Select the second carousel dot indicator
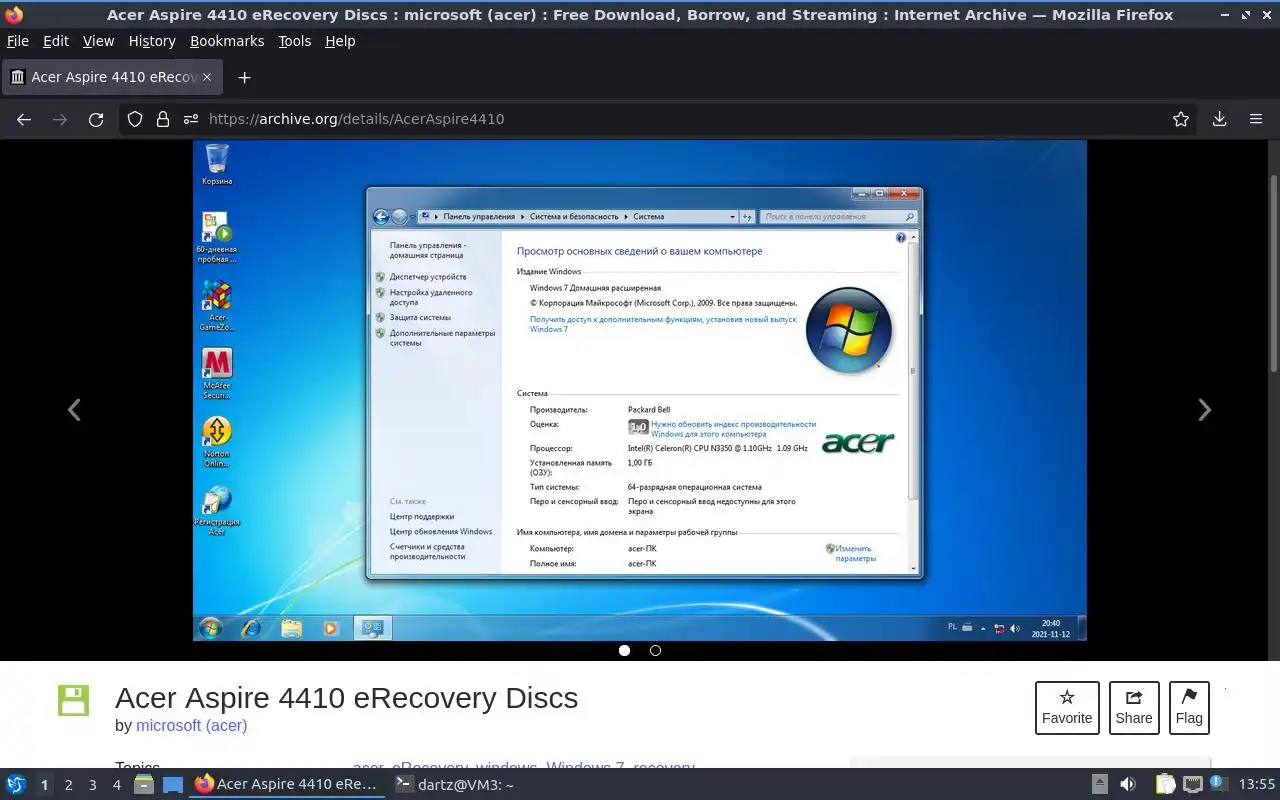Viewport: 1280px width, 800px height. click(x=655, y=650)
